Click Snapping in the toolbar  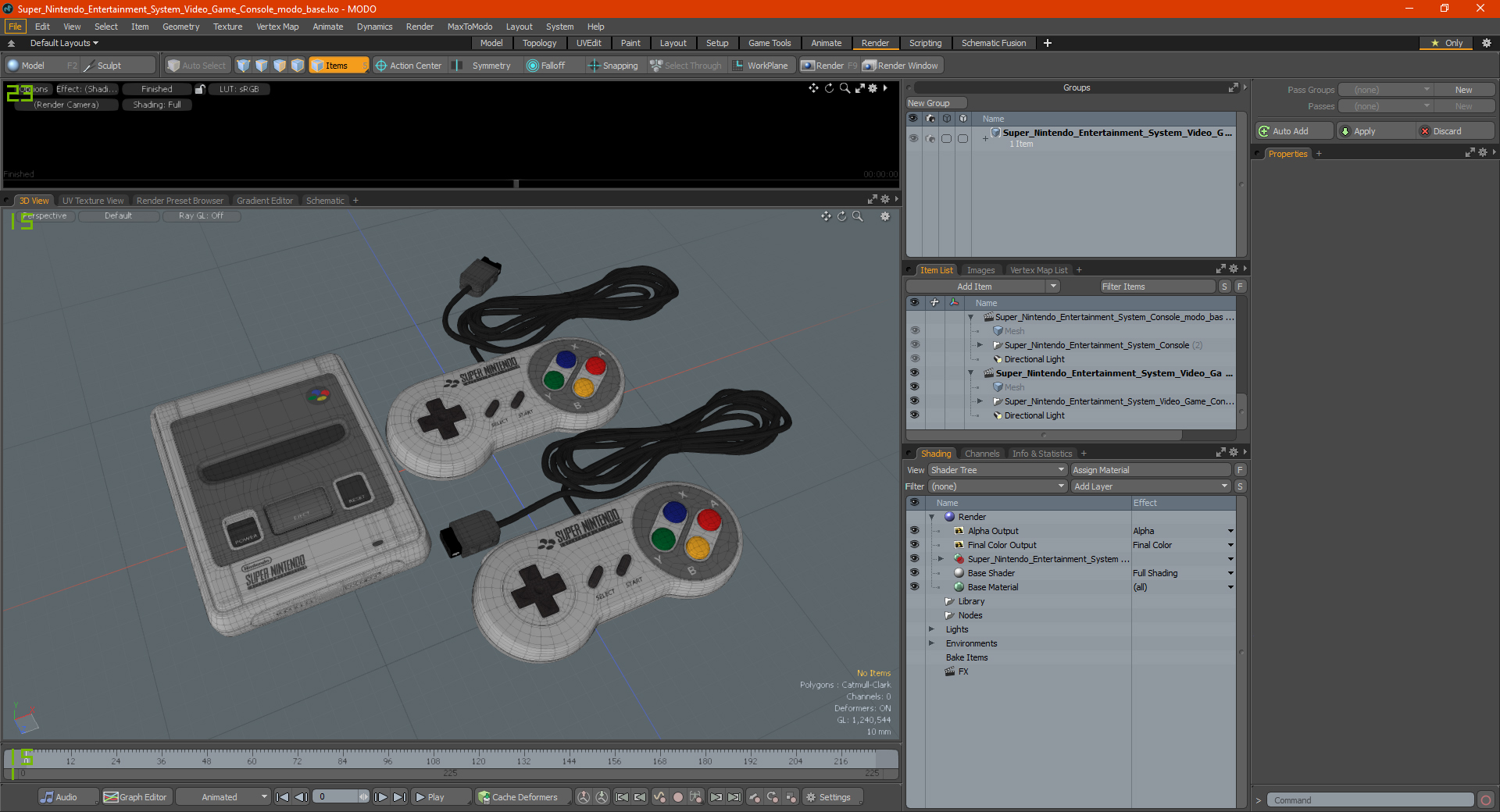(613, 66)
